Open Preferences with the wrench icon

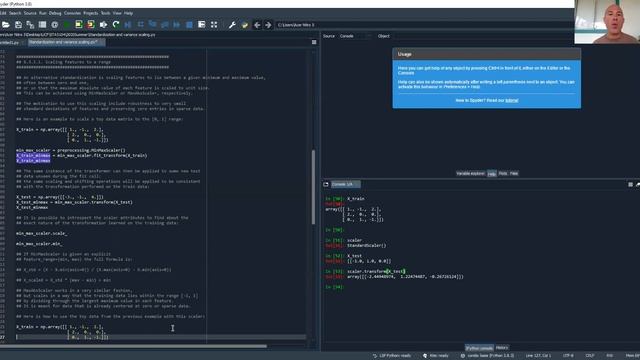(232, 25)
